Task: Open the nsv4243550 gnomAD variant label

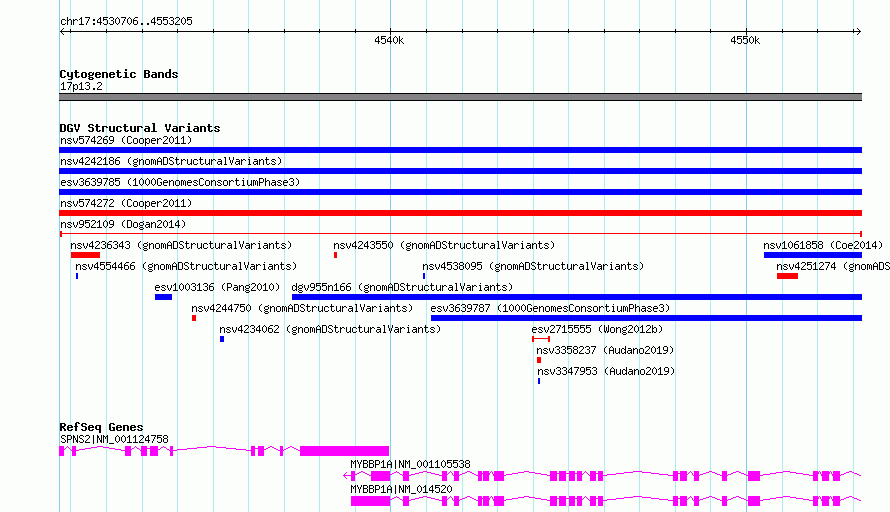Action: pos(444,245)
